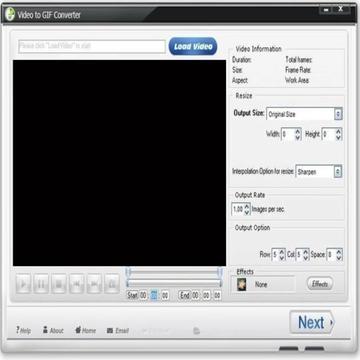Click the Duration label
360x360 pixels.
242,60
